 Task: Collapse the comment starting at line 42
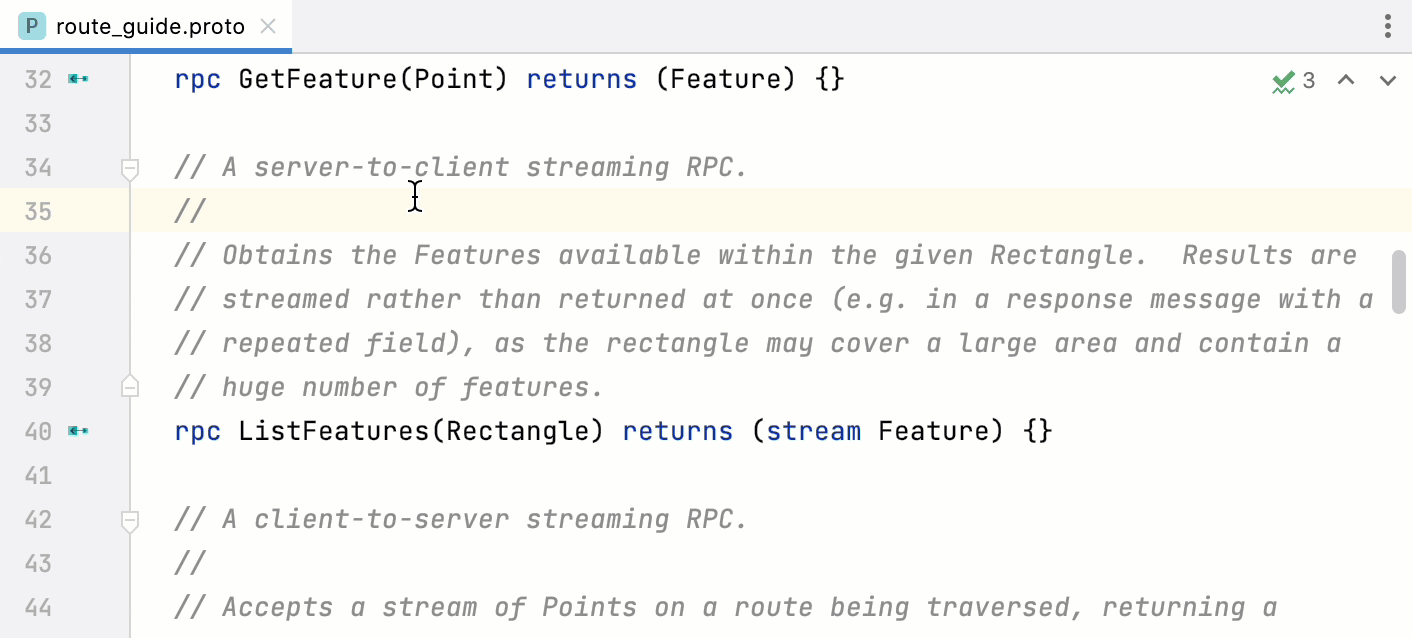pyautogui.click(x=129, y=520)
